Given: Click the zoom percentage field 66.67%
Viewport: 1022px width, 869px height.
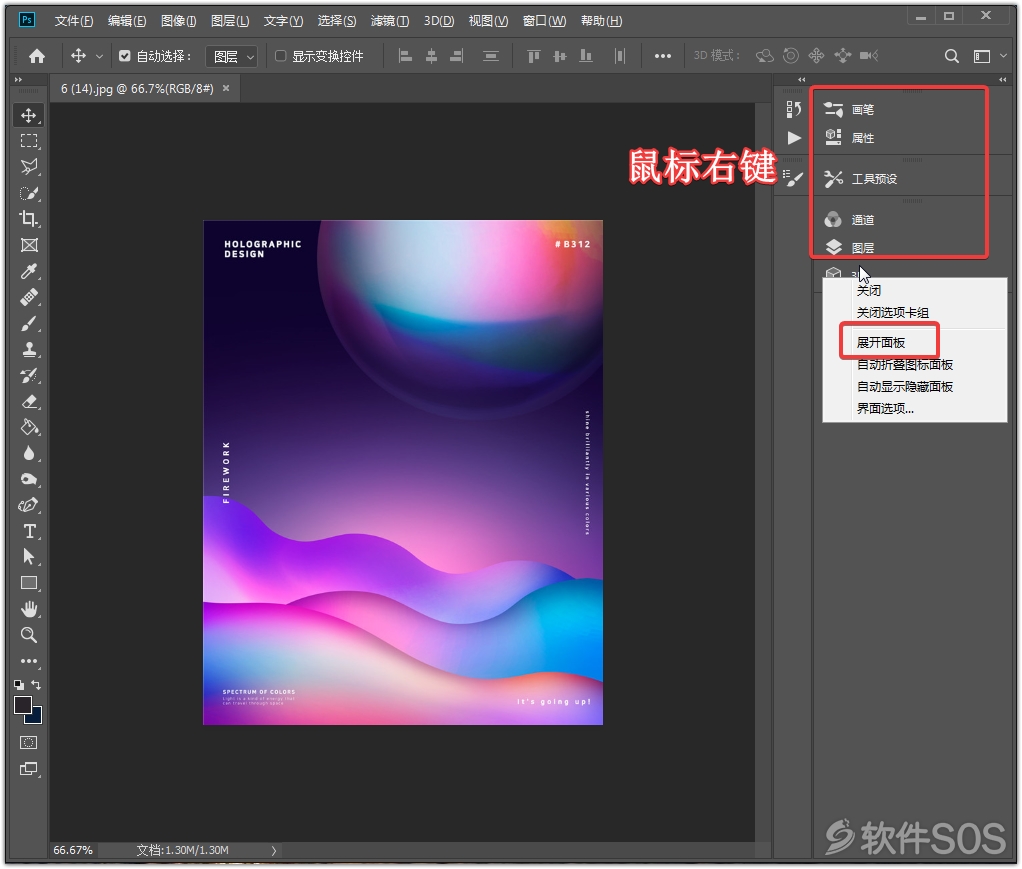Looking at the screenshot, I should (73, 850).
